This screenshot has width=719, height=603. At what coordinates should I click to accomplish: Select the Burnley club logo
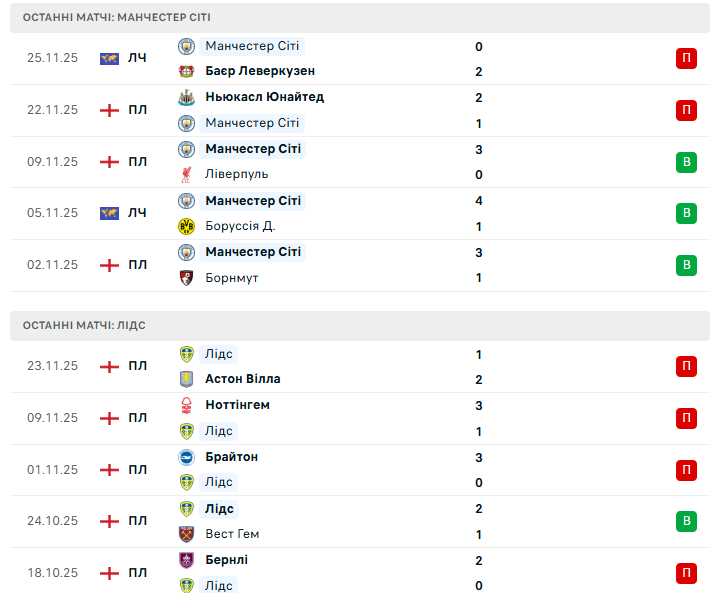pyautogui.click(x=186, y=560)
